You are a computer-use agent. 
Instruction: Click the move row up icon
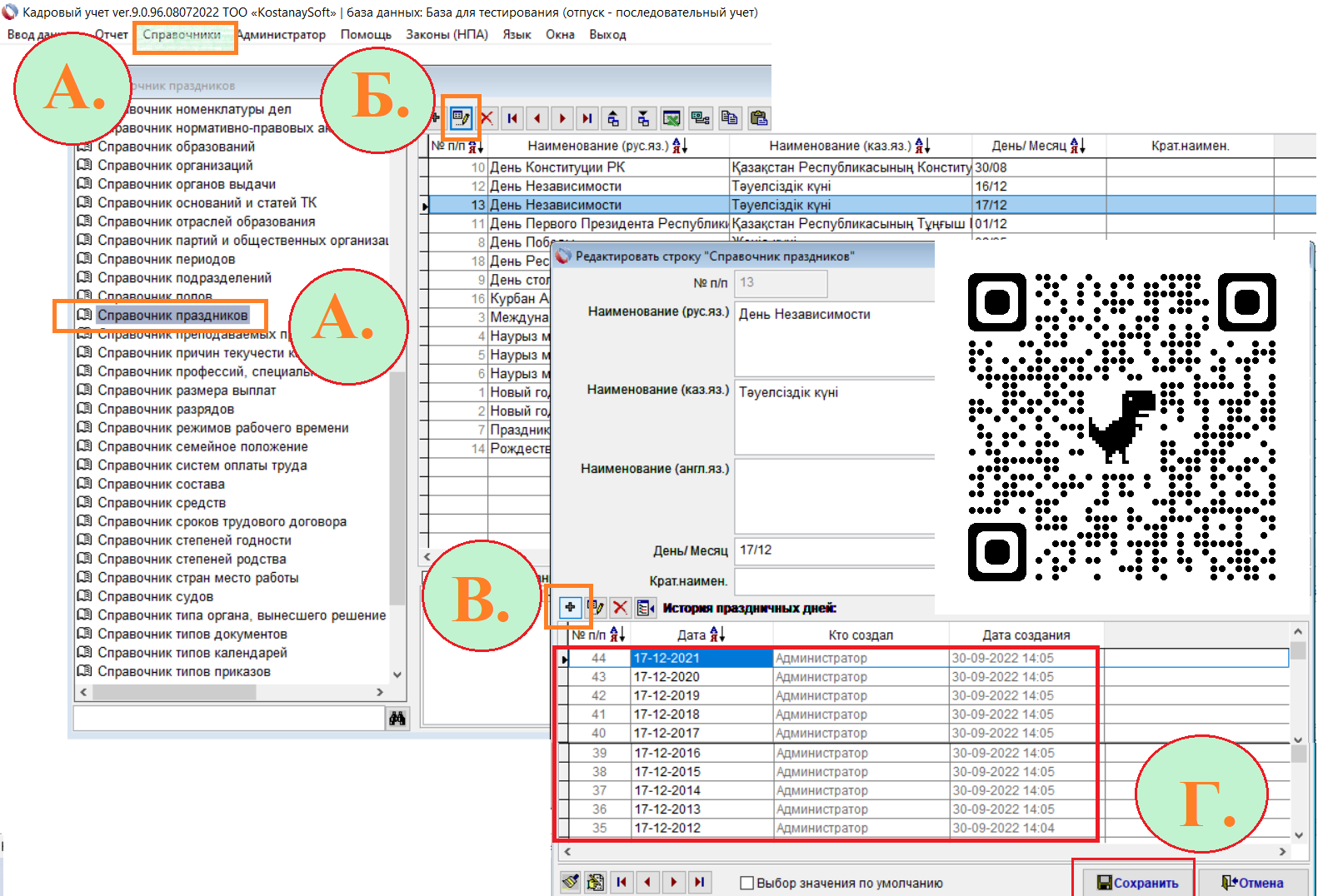click(614, 118)
